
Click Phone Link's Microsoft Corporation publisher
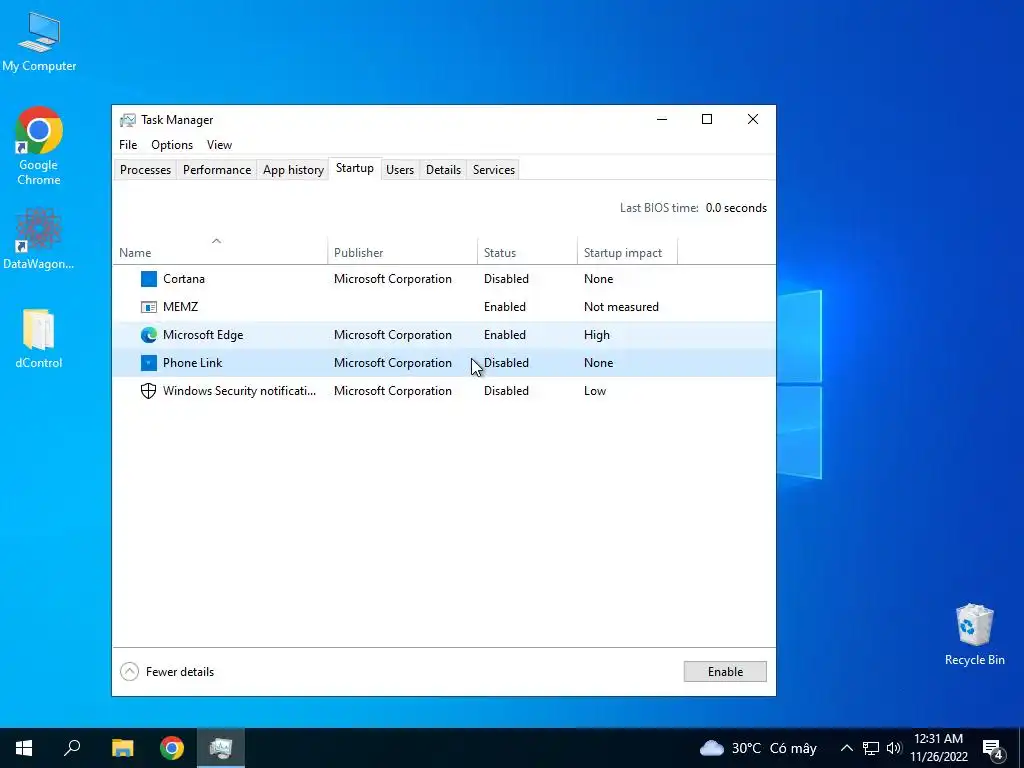(x=392, y=363)
